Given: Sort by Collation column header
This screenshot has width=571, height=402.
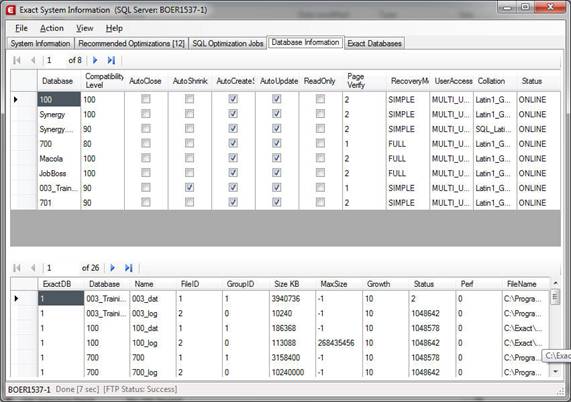Looking at the screenshot, I should click(x=495, y=81).
